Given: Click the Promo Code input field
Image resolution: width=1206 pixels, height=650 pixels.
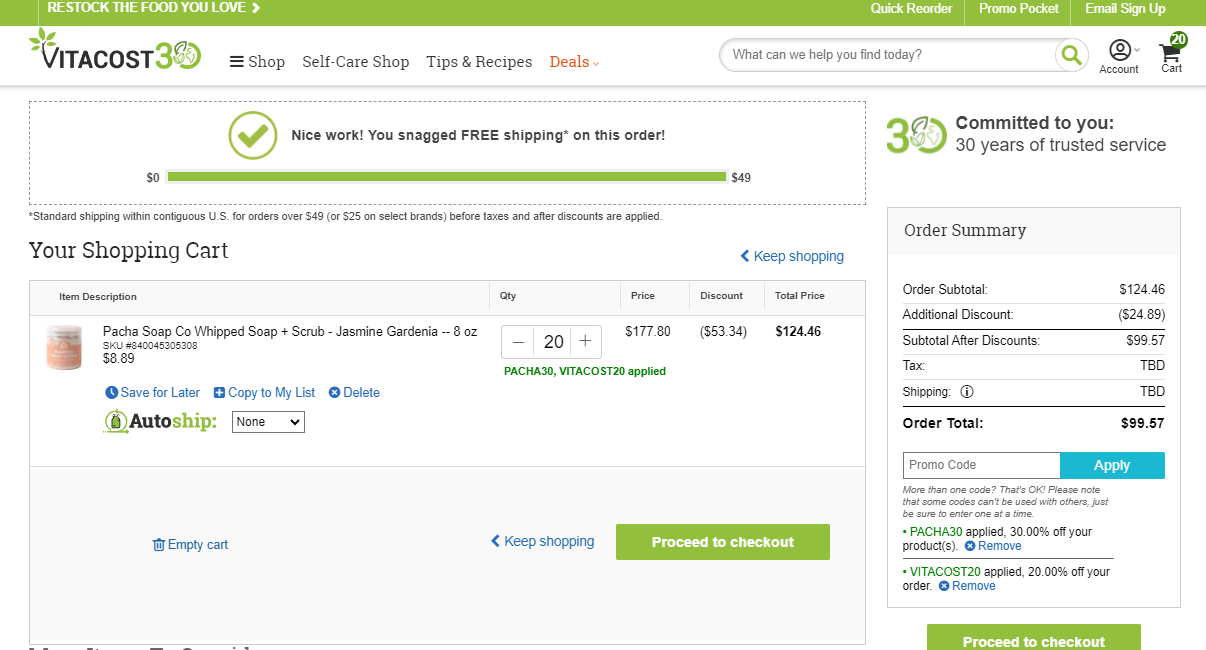Looking at the screenshot, I should point(981,465).
